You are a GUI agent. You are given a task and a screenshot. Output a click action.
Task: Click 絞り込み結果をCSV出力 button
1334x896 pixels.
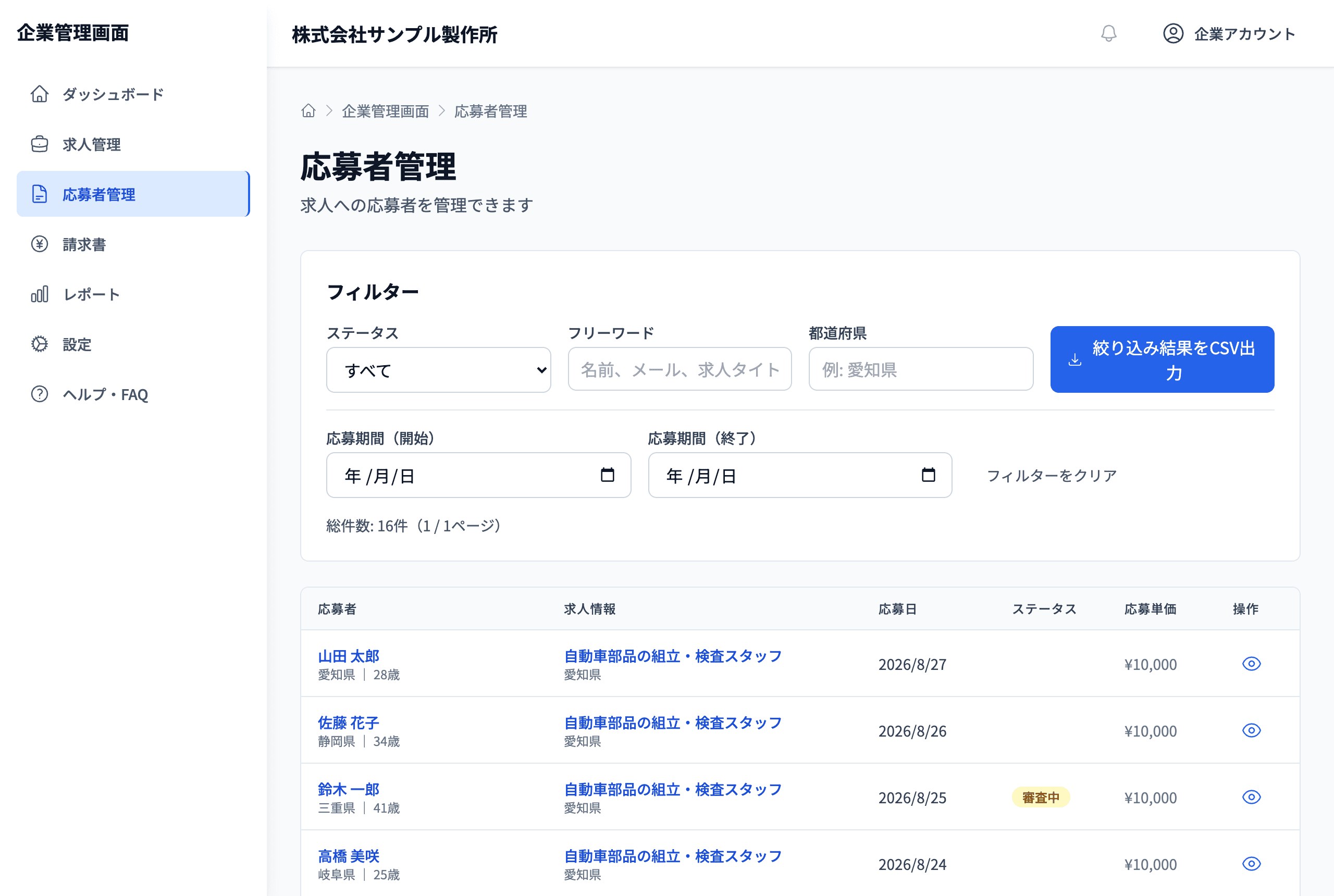[1162, 359]
